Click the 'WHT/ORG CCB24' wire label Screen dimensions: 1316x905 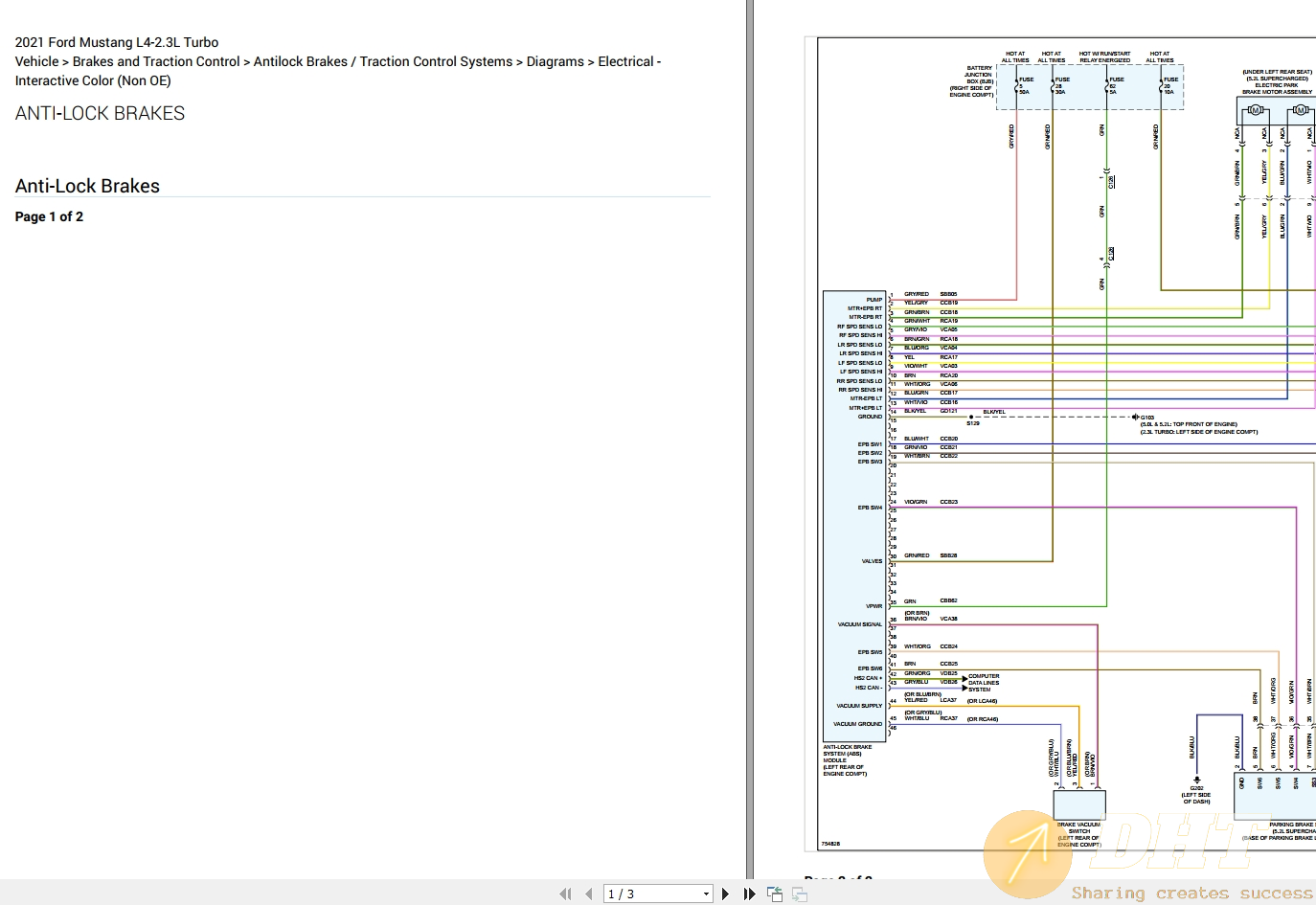(930, 646)
